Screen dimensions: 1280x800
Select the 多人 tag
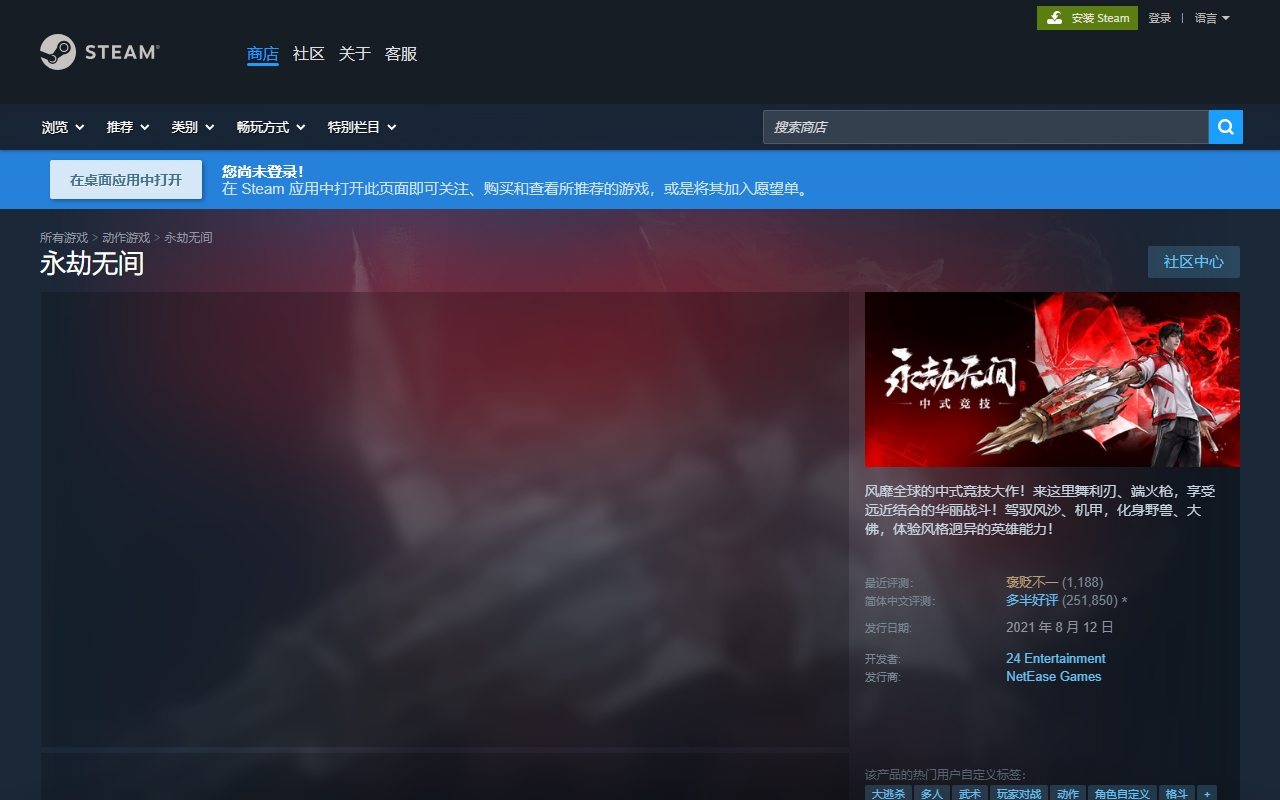click(x=932, y=793)
